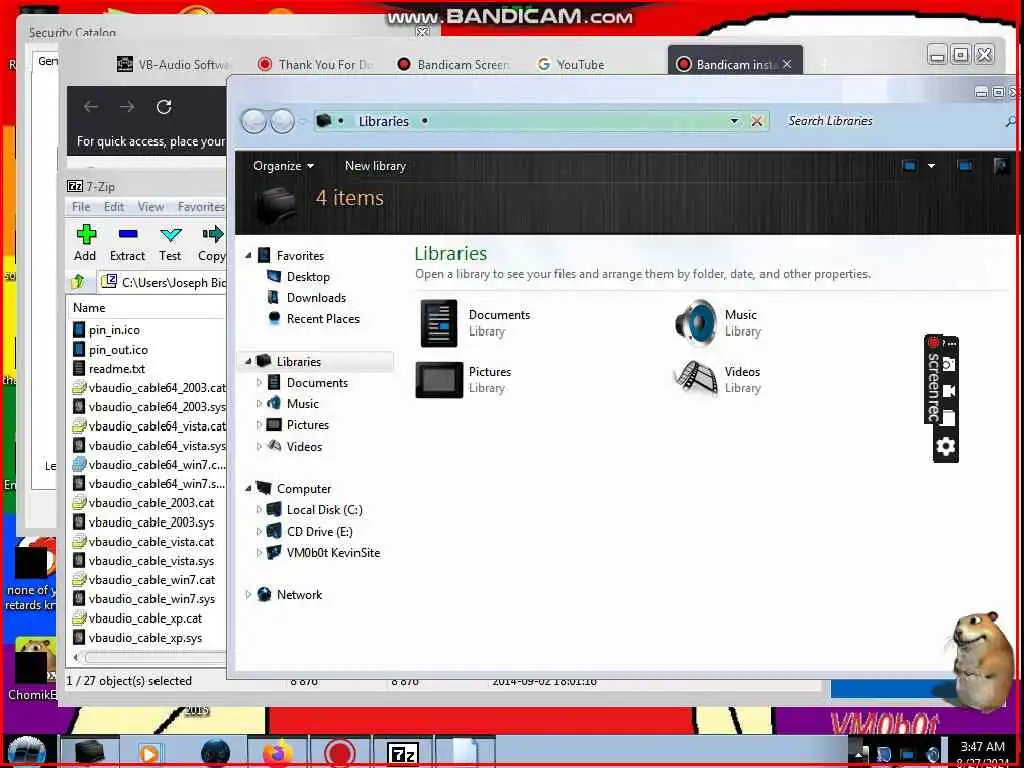Open the Documents library icon
Viewport: 1024px width, 768px height.
tap(439, 323)
